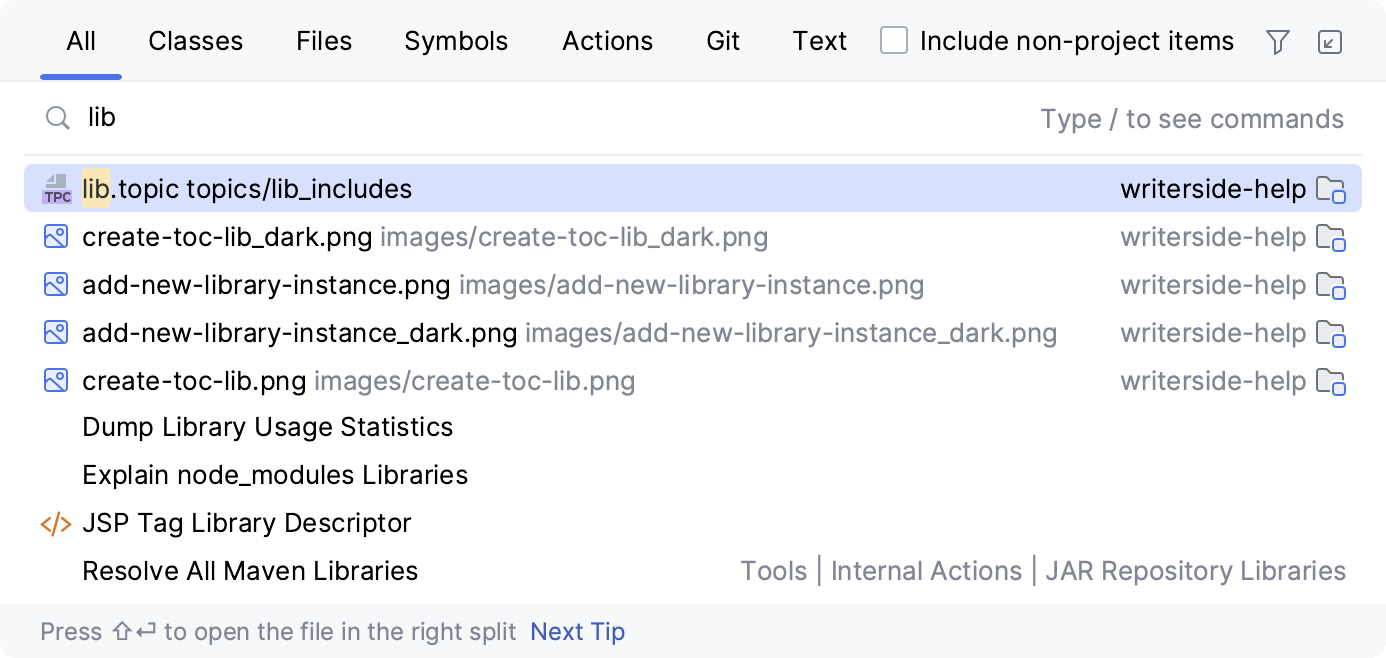1386x658 pixels.
Task: Click the JSP Tag Library Descriptor code icon
Action: [x=56, y=523]
